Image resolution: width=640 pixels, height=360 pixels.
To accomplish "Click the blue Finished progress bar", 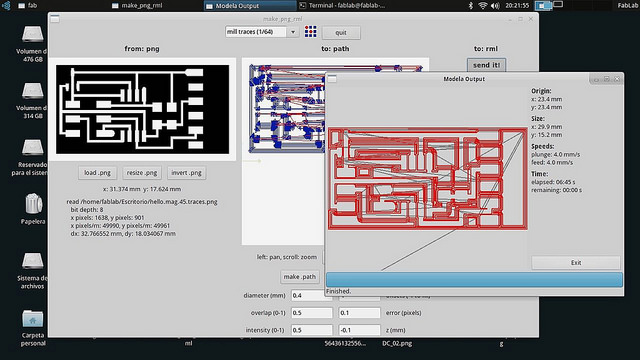I will point(474,280).
